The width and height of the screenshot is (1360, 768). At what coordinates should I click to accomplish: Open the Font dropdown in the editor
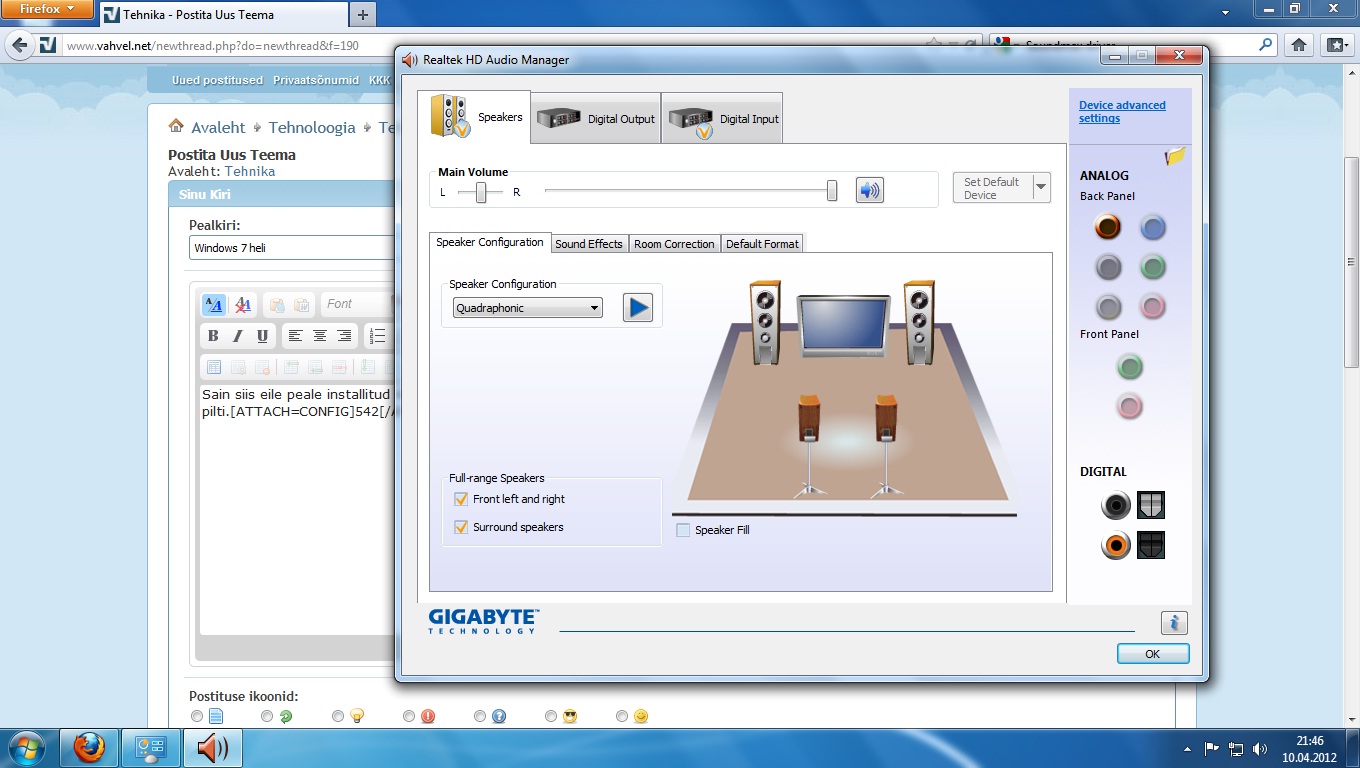358,304
